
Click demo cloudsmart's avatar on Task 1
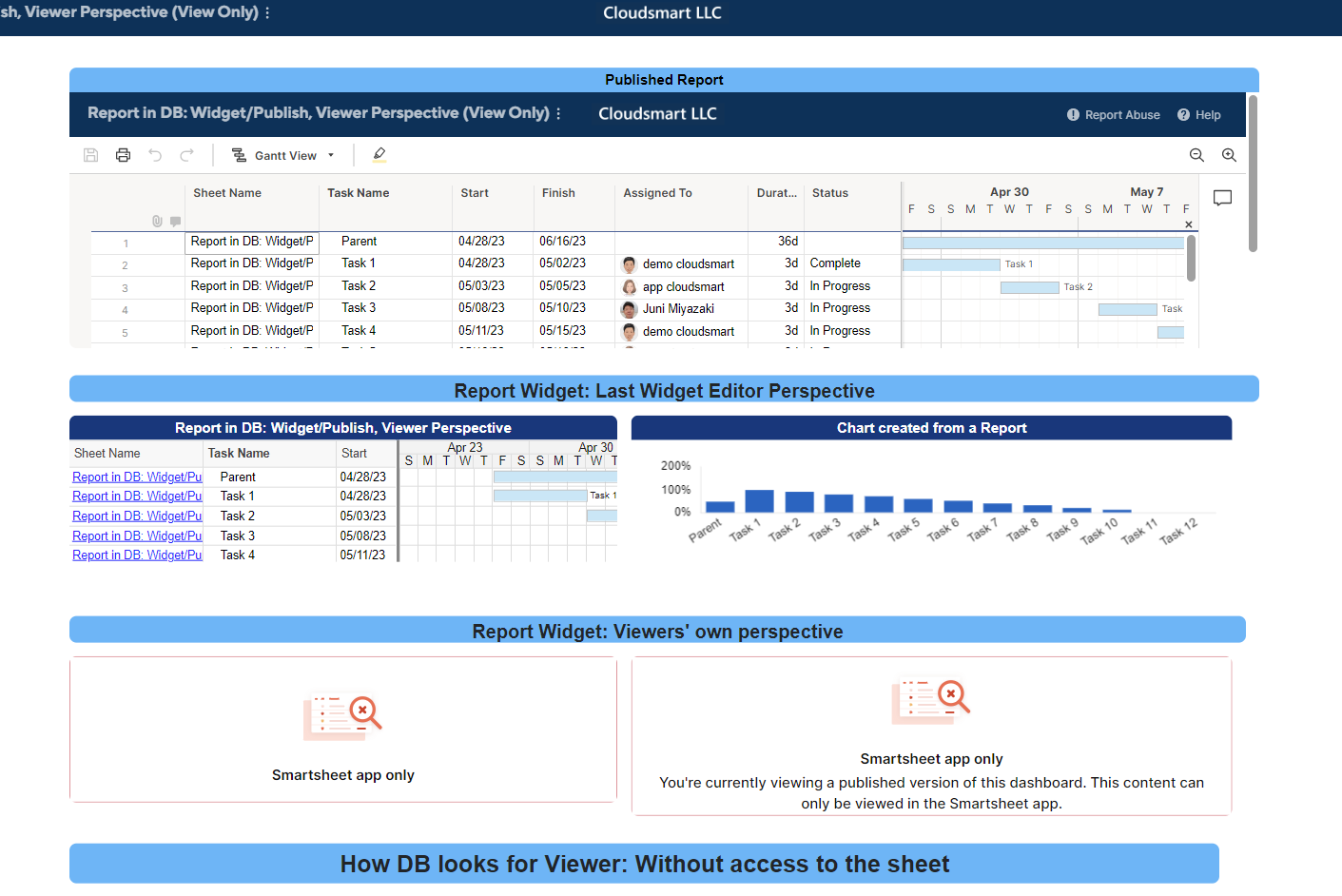628,263
